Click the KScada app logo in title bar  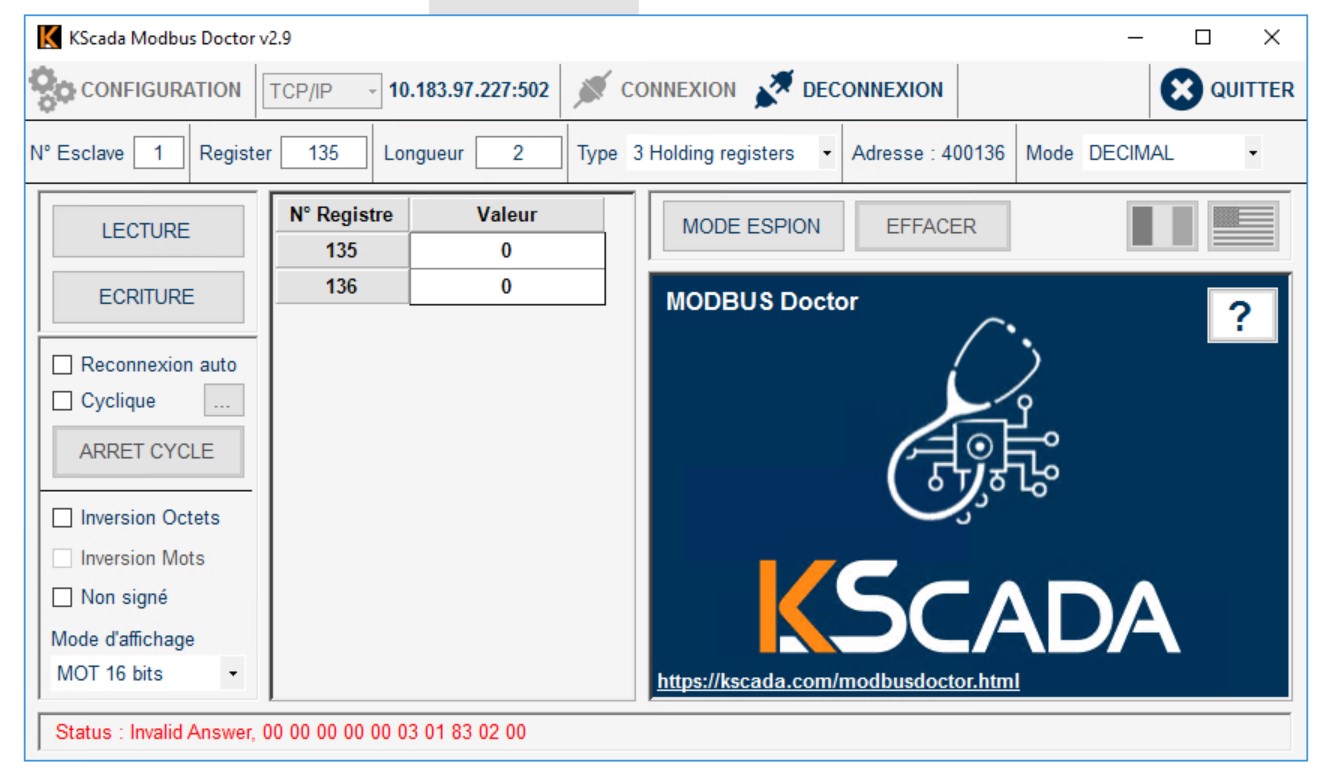49,38
